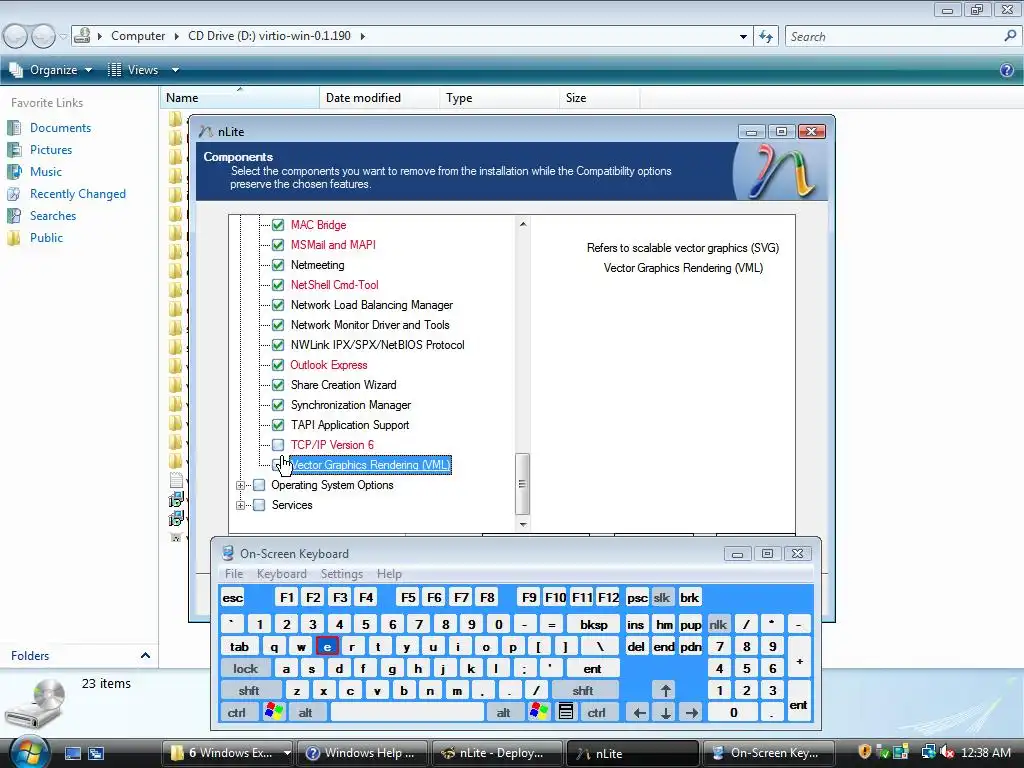
Task: Click the security shield tray icon
Action: click(865, 752)
